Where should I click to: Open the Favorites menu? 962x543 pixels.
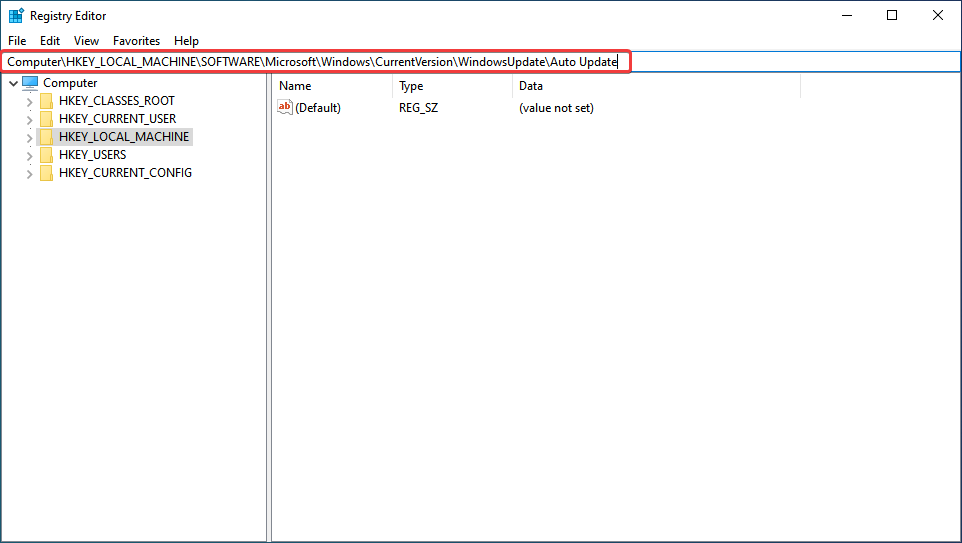136,40
